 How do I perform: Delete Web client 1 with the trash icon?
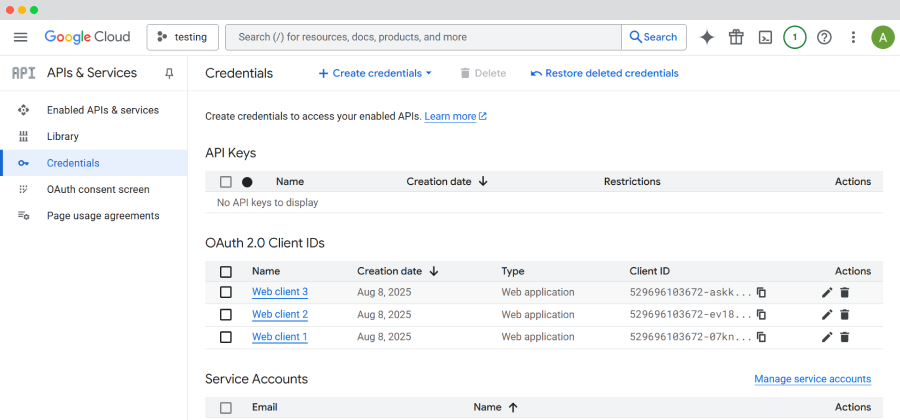tap(844, 337)
